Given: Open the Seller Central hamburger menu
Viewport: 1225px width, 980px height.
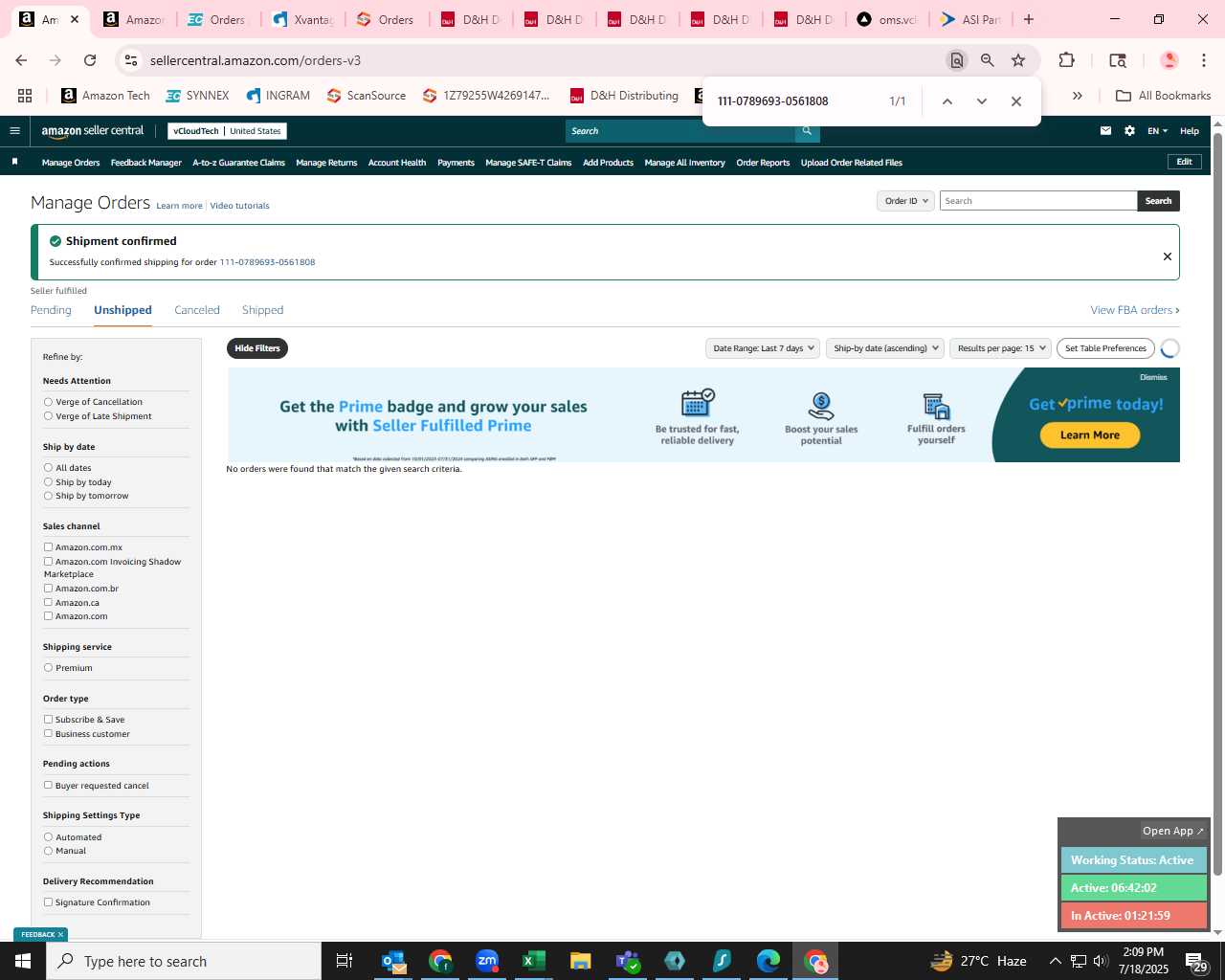Looking at the screenshot, I should pos(14,131).
